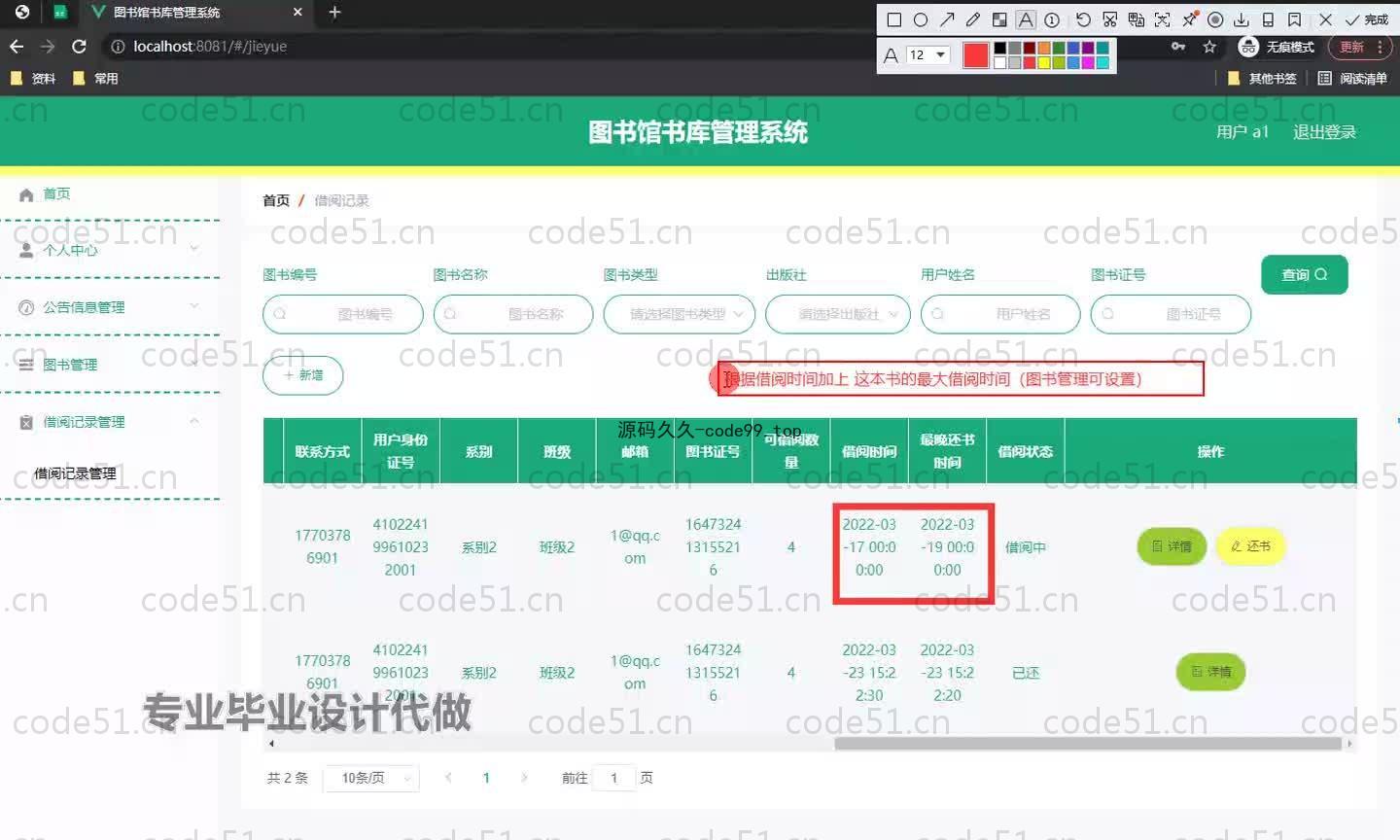1400x840 pixels.
Task: Click the address bar URL
Action: tap(210, 47)
